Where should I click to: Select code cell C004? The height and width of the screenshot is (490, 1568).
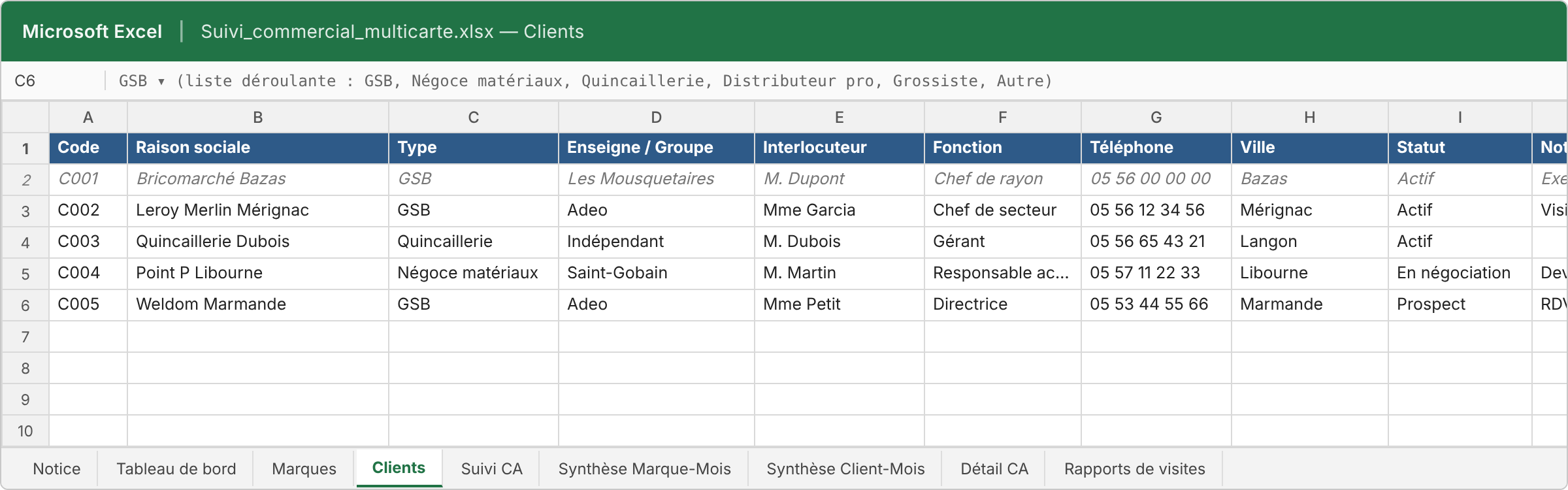coord(88,273)
